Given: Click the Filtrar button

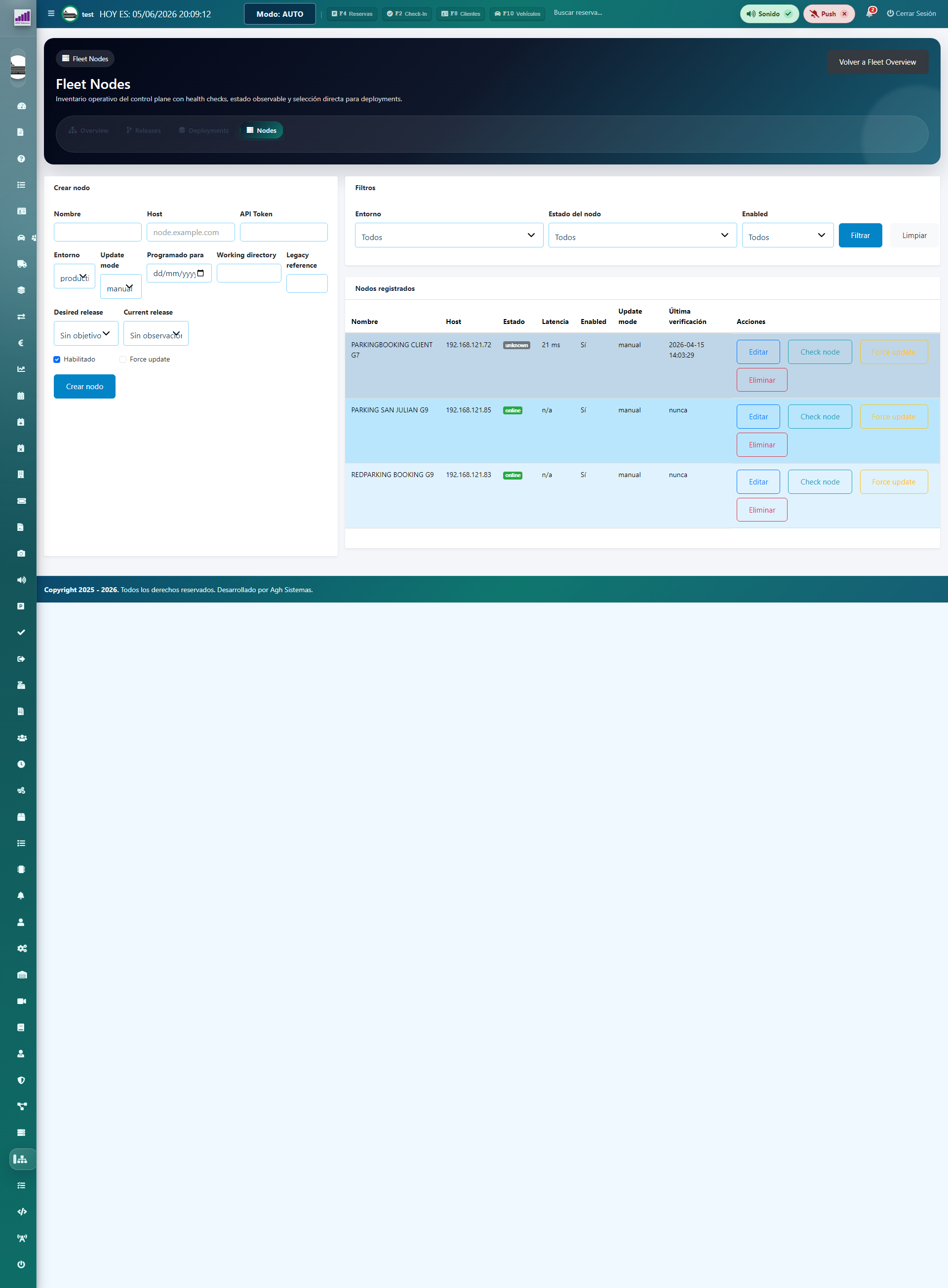Looking at the screenshot, I should coord(860,236).
